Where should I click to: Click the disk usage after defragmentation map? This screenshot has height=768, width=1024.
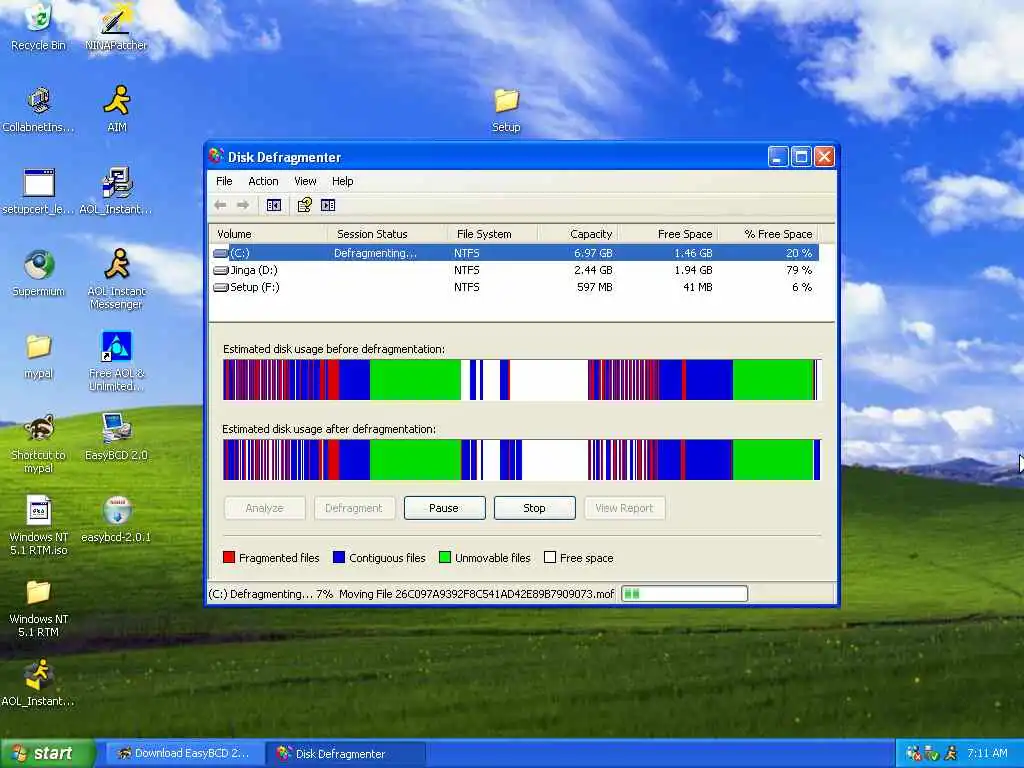point(521,460)
